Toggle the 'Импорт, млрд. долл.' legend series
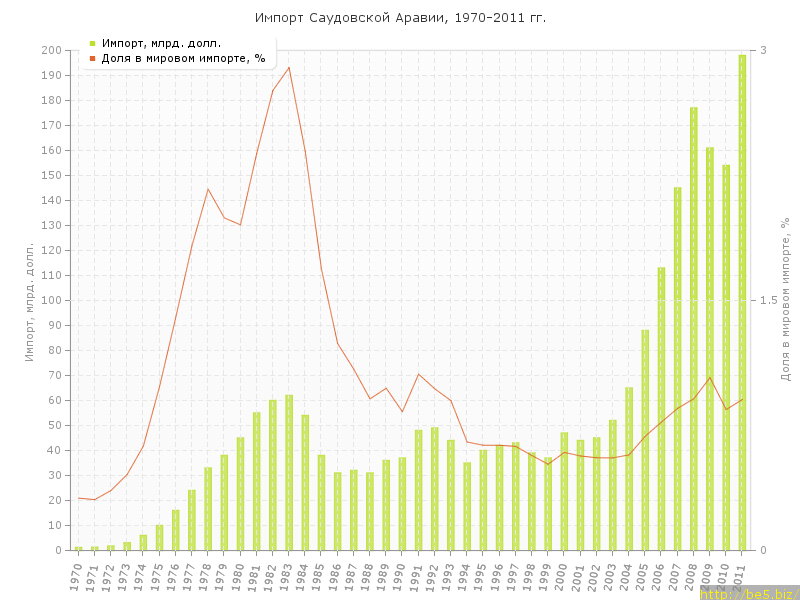 pyautogui.click(x=161, y=43)
